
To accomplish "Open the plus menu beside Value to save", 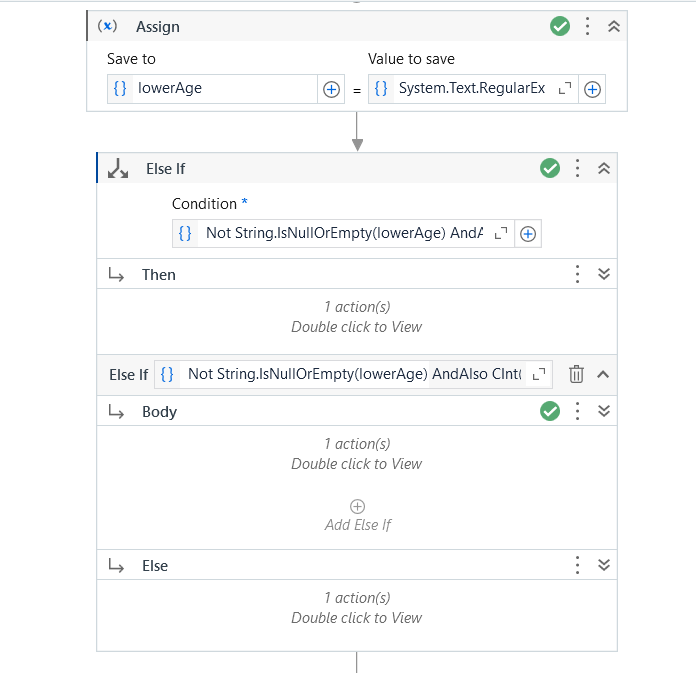I will pos(592,89).
